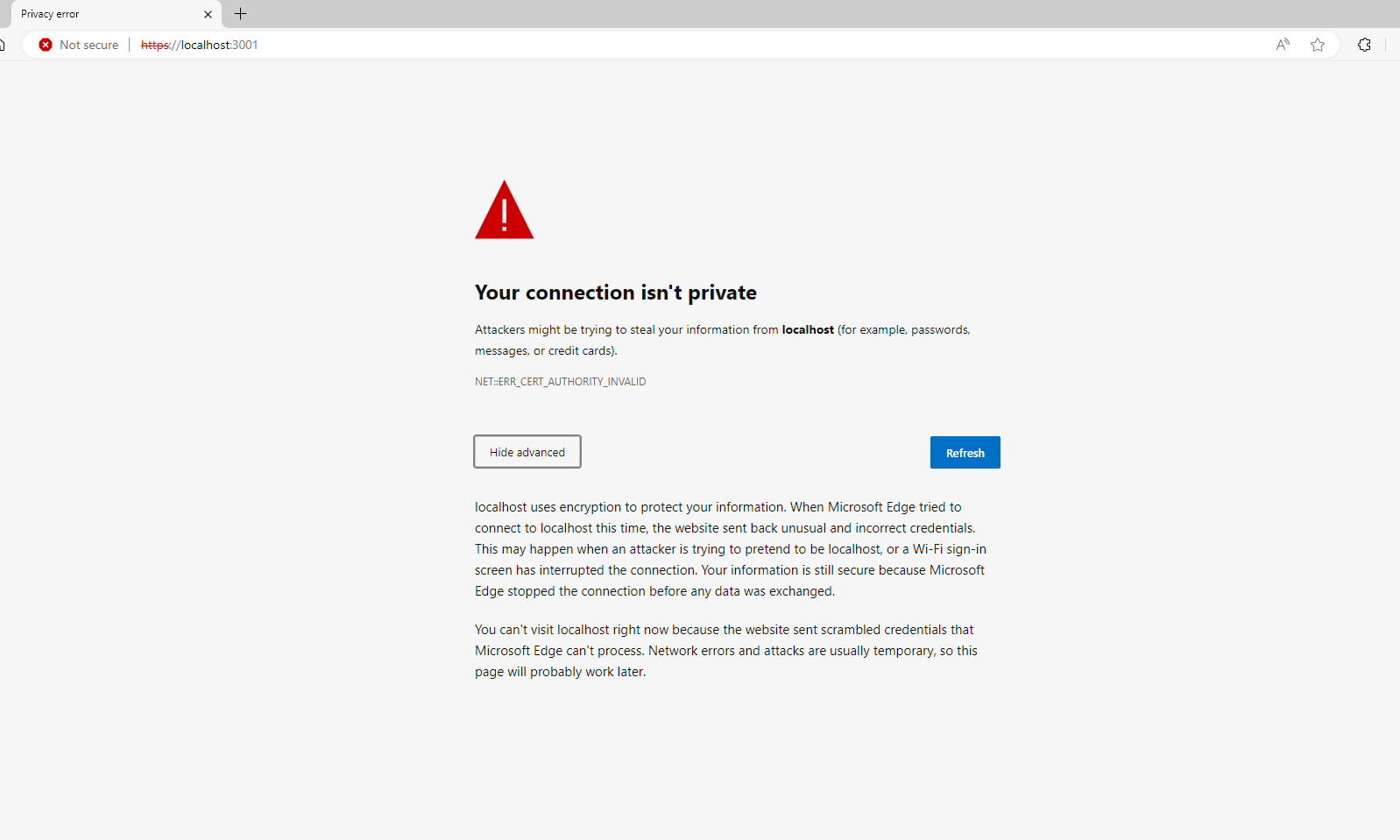
Task: Click the "Not secure" label text
Action: [x=88, y=45]
